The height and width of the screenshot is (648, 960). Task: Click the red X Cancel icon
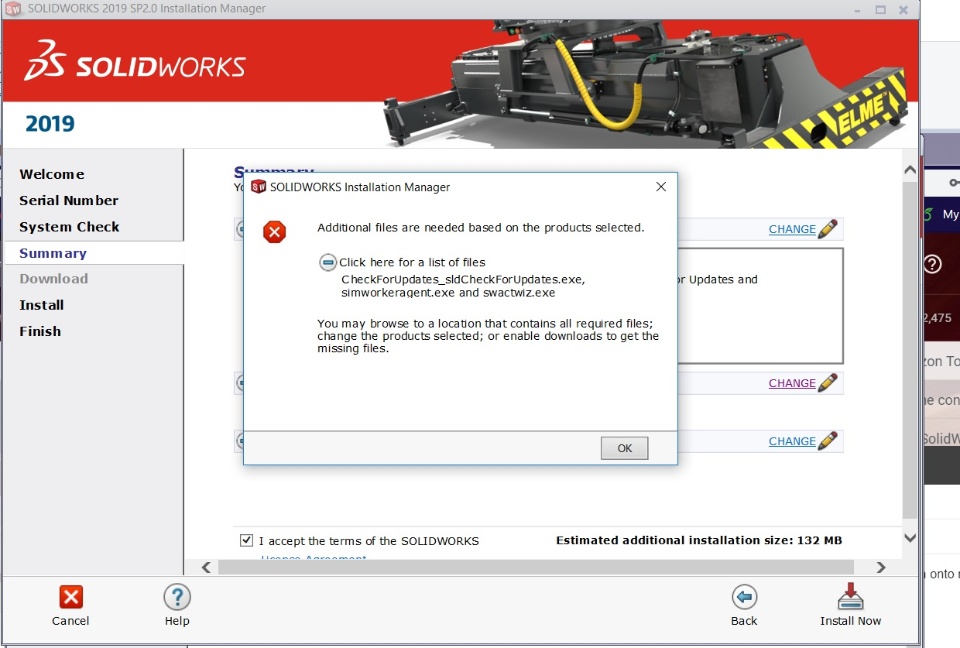coord(70,597)
